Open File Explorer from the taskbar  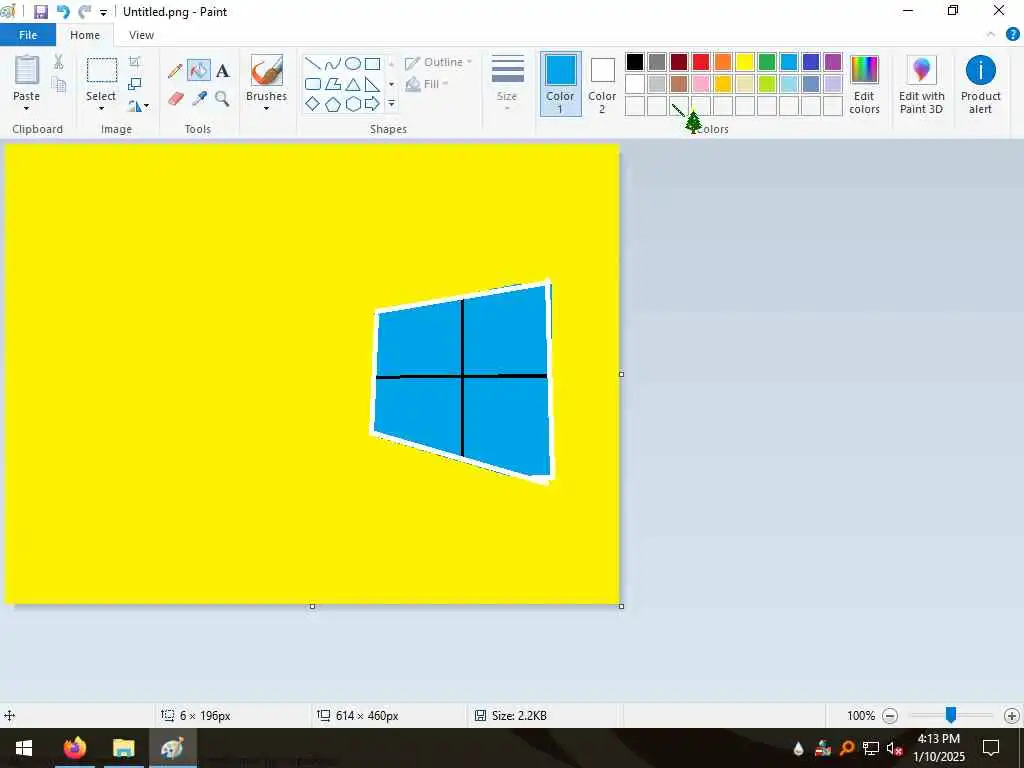(123, 748)
